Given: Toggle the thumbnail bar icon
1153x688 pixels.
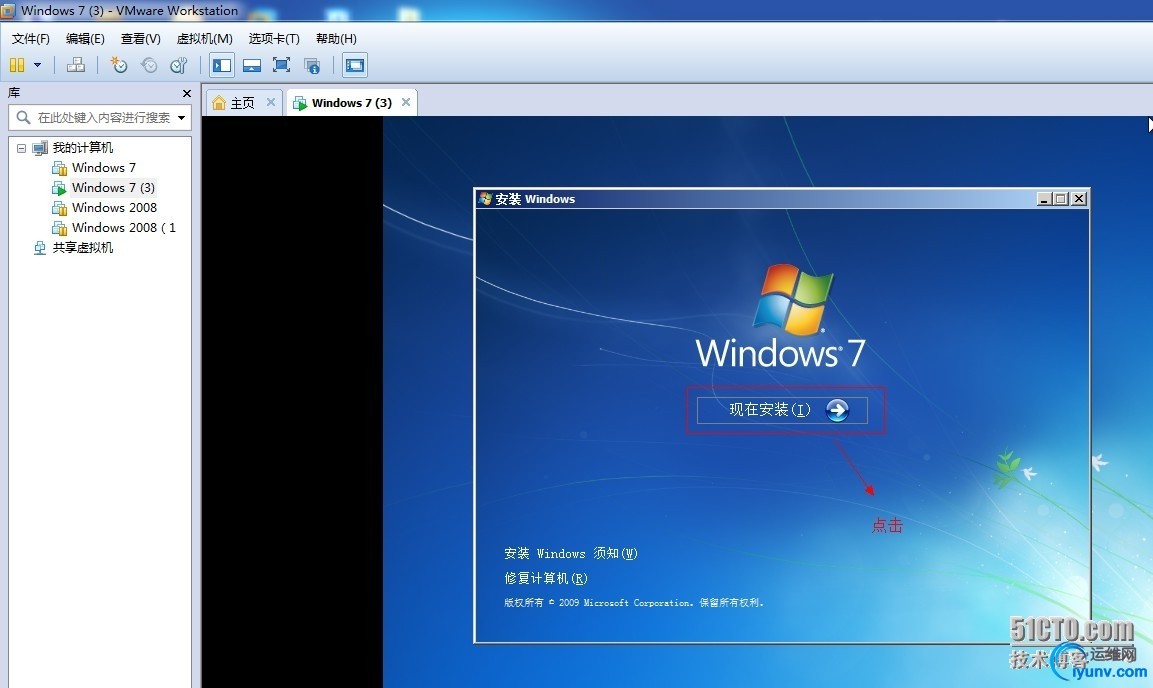Looking at the screenshot, I should point(251,65).
